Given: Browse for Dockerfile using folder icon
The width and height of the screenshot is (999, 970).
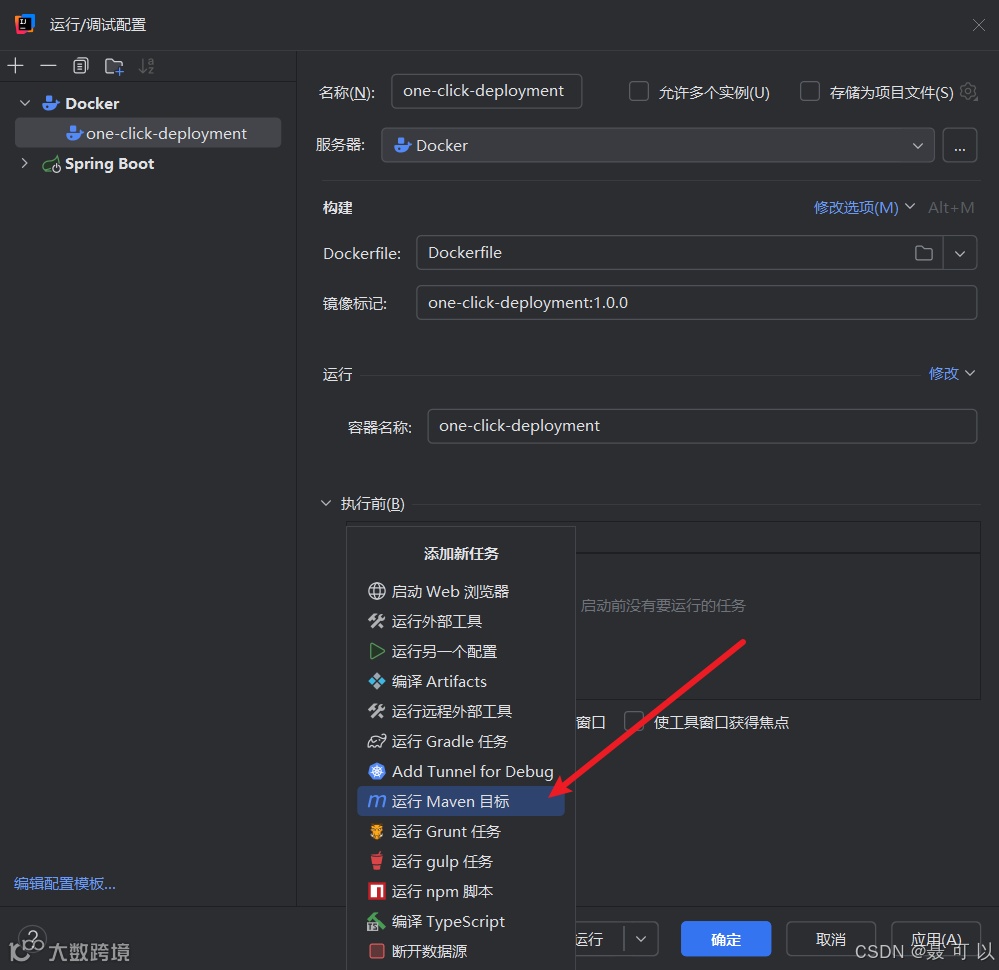Looking at the screenshot, I should coord(923,253).
